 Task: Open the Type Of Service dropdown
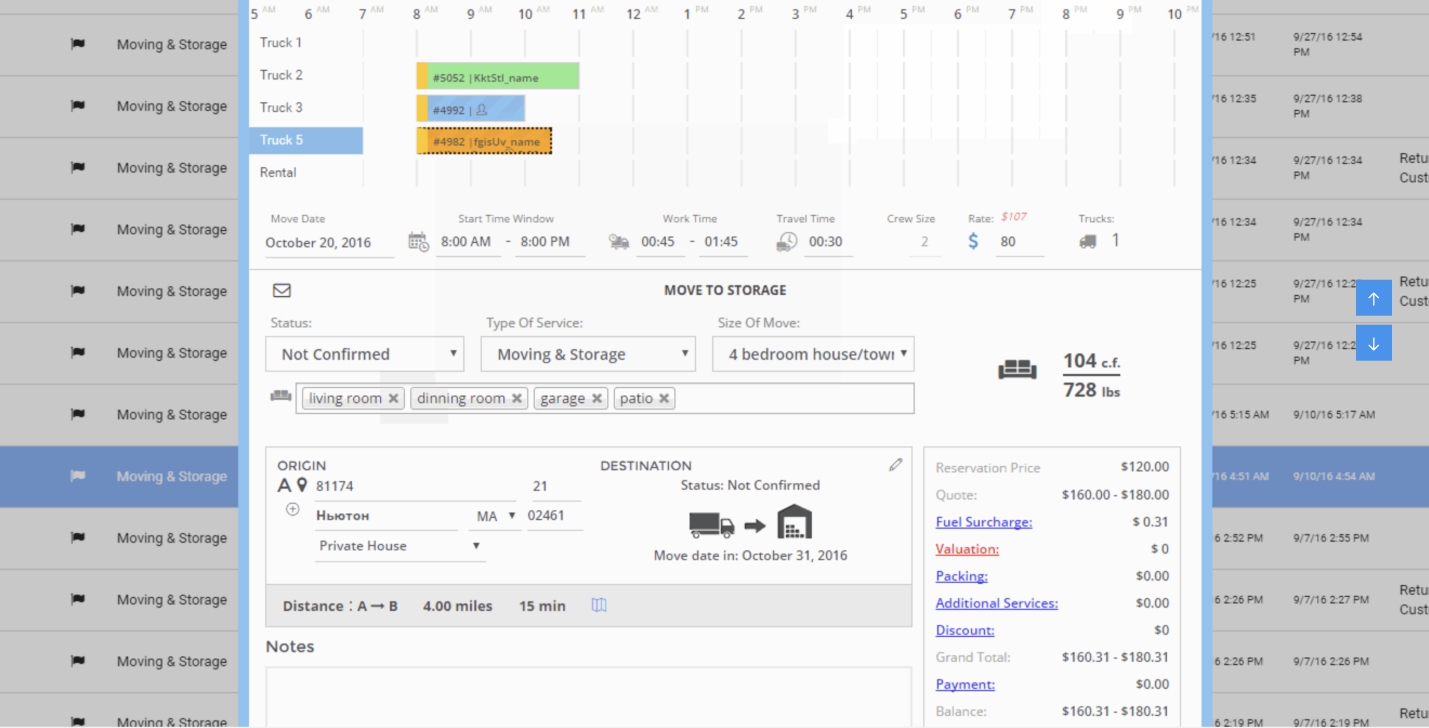(x=588, y=354)
